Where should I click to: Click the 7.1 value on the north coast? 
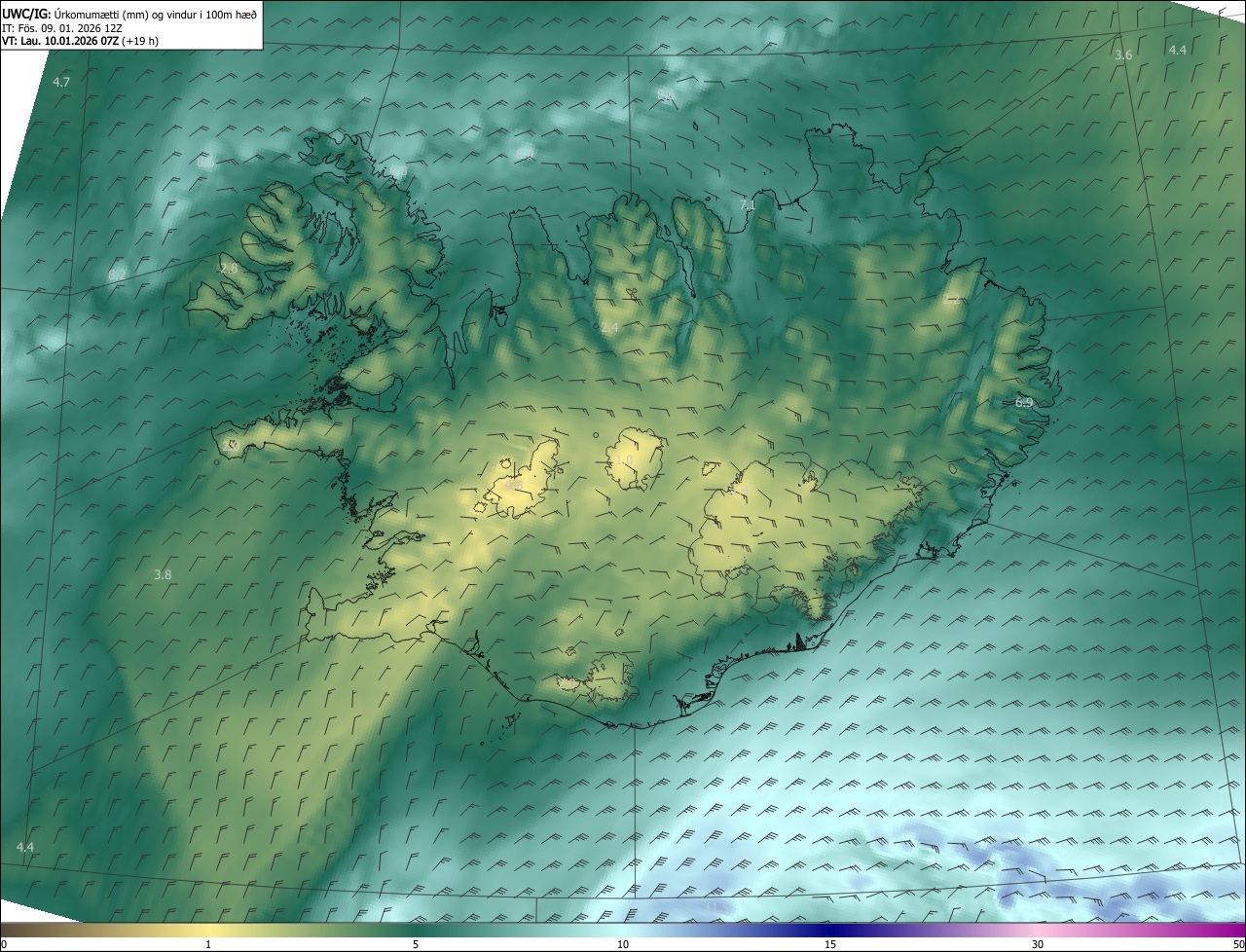pyautogui.click(x=748, y=204)
